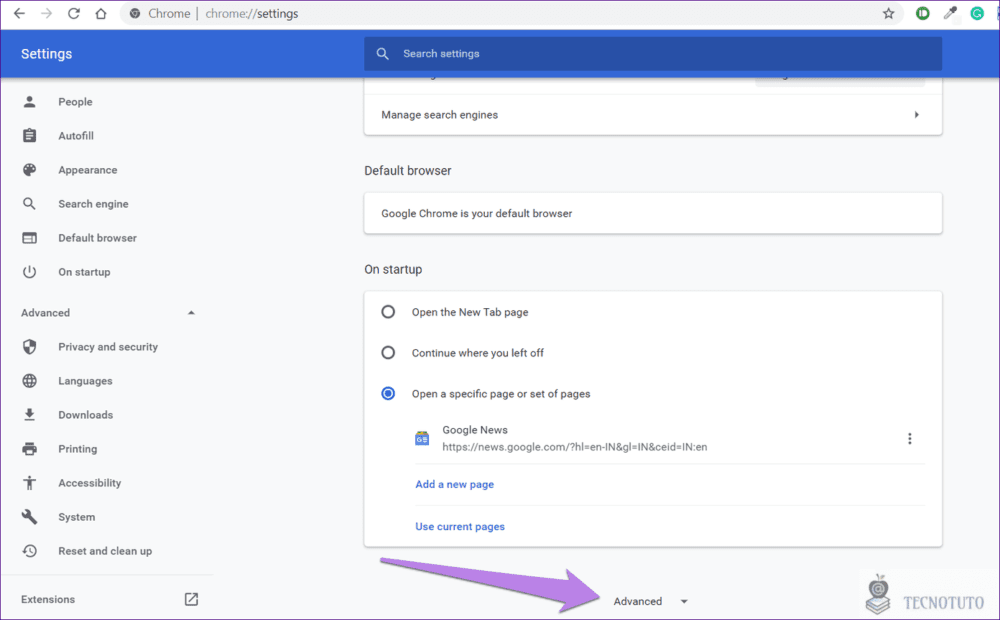Screen dimensions: 1000x620
Task: Open Reset and clean up settings
Action: click(x=105, y=551)
